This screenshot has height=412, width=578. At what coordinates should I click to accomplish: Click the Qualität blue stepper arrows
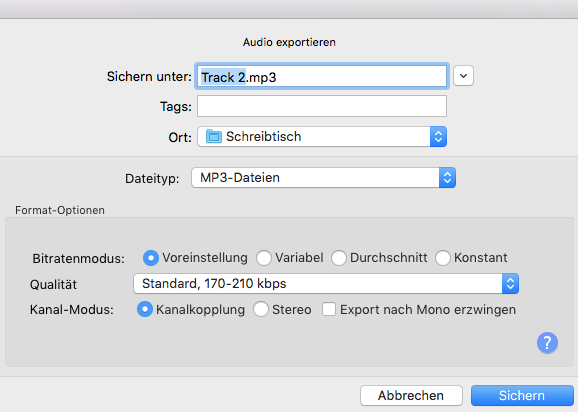(x=510, y=283)
